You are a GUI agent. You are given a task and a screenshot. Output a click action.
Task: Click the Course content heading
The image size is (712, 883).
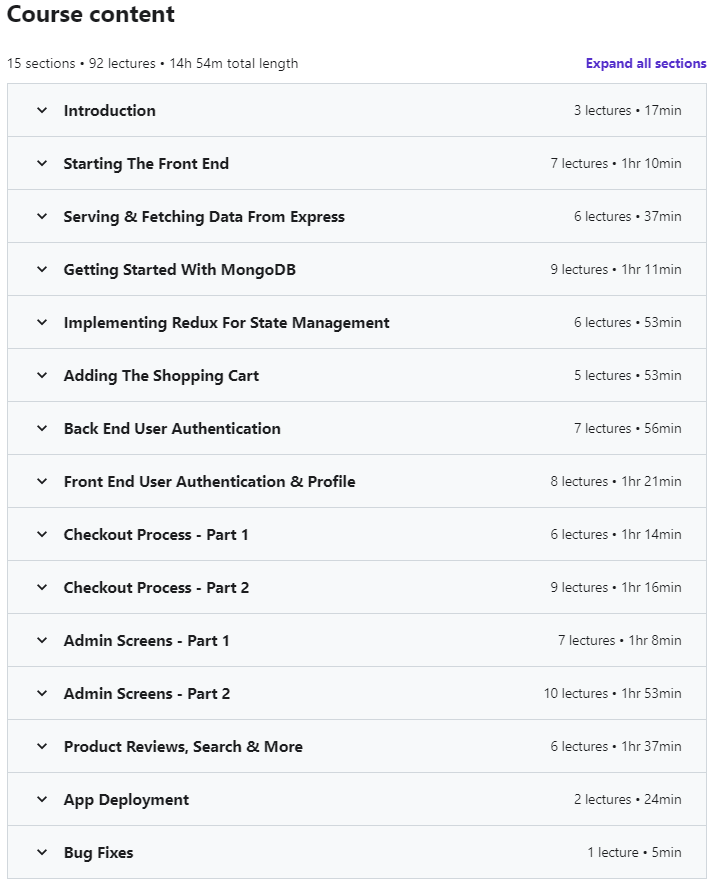(x=91, y=14)
